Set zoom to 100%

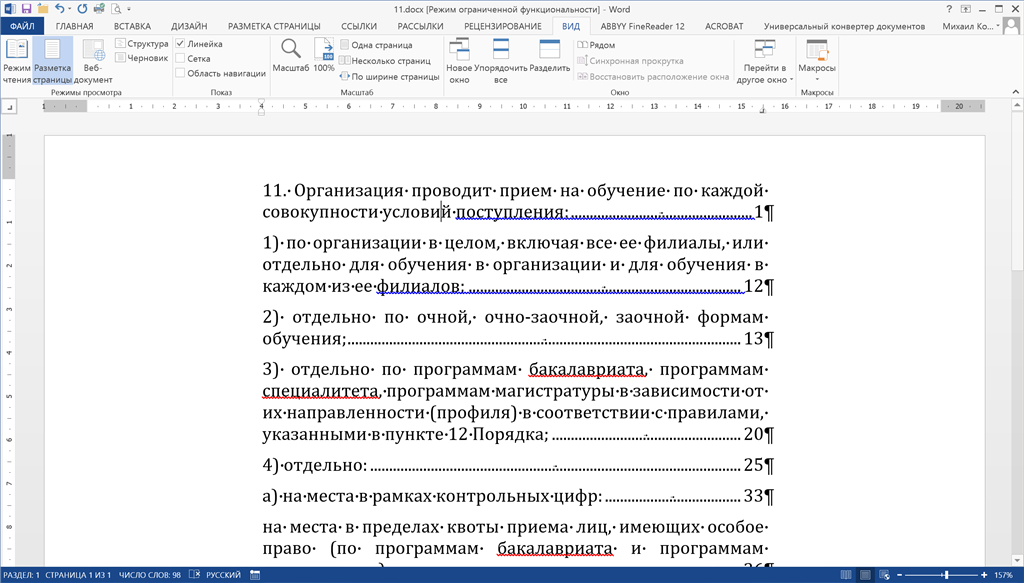coord(324,55)
